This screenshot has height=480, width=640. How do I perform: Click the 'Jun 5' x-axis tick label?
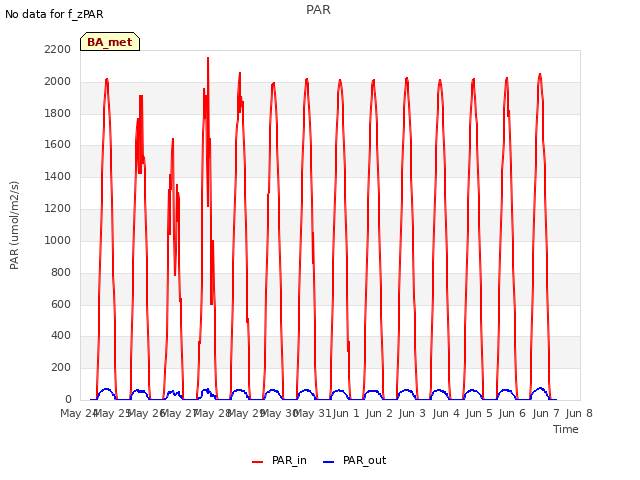479,413
